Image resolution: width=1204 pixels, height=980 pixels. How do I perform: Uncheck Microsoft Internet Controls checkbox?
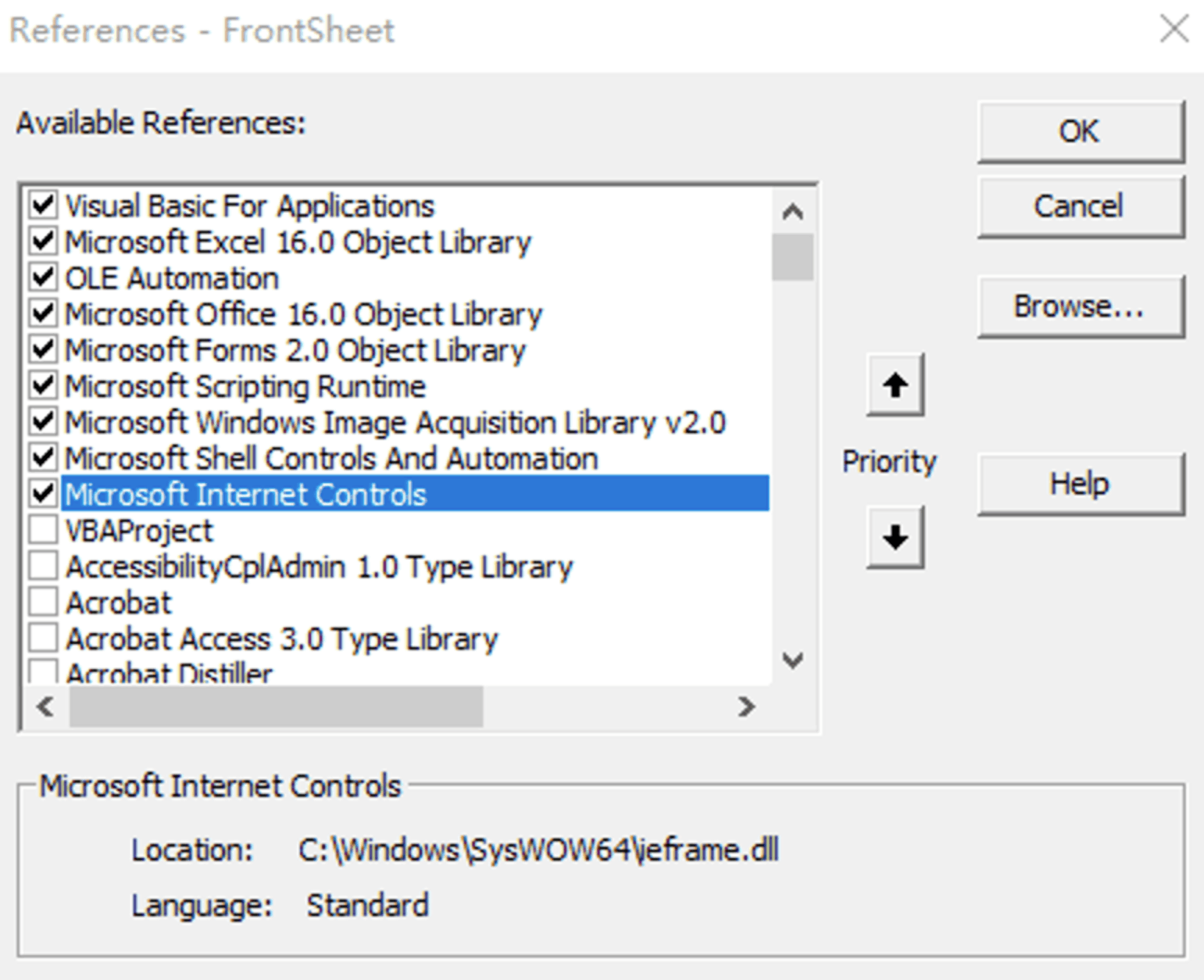coord(43,494)
